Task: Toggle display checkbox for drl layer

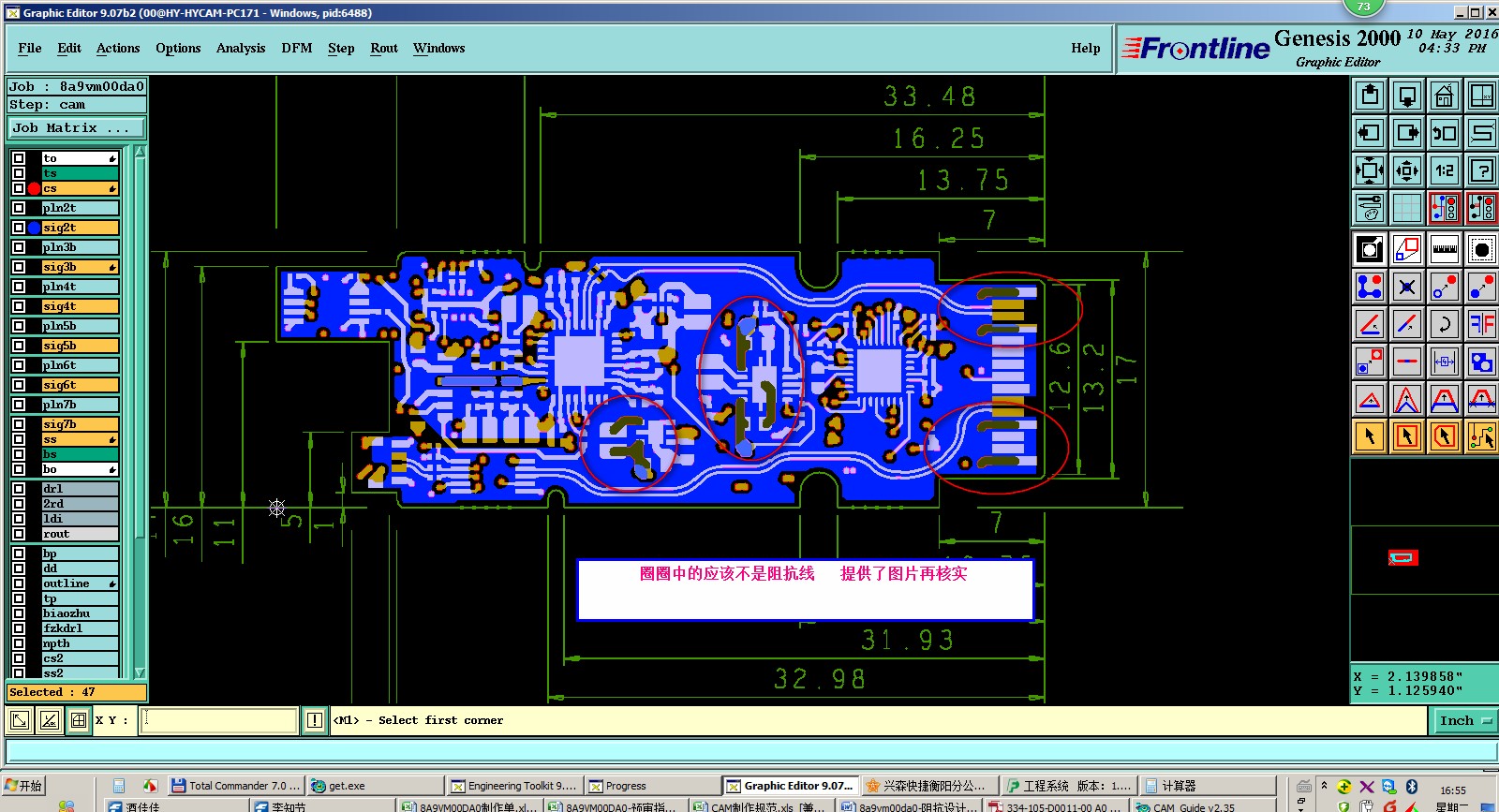Action: 19,489
